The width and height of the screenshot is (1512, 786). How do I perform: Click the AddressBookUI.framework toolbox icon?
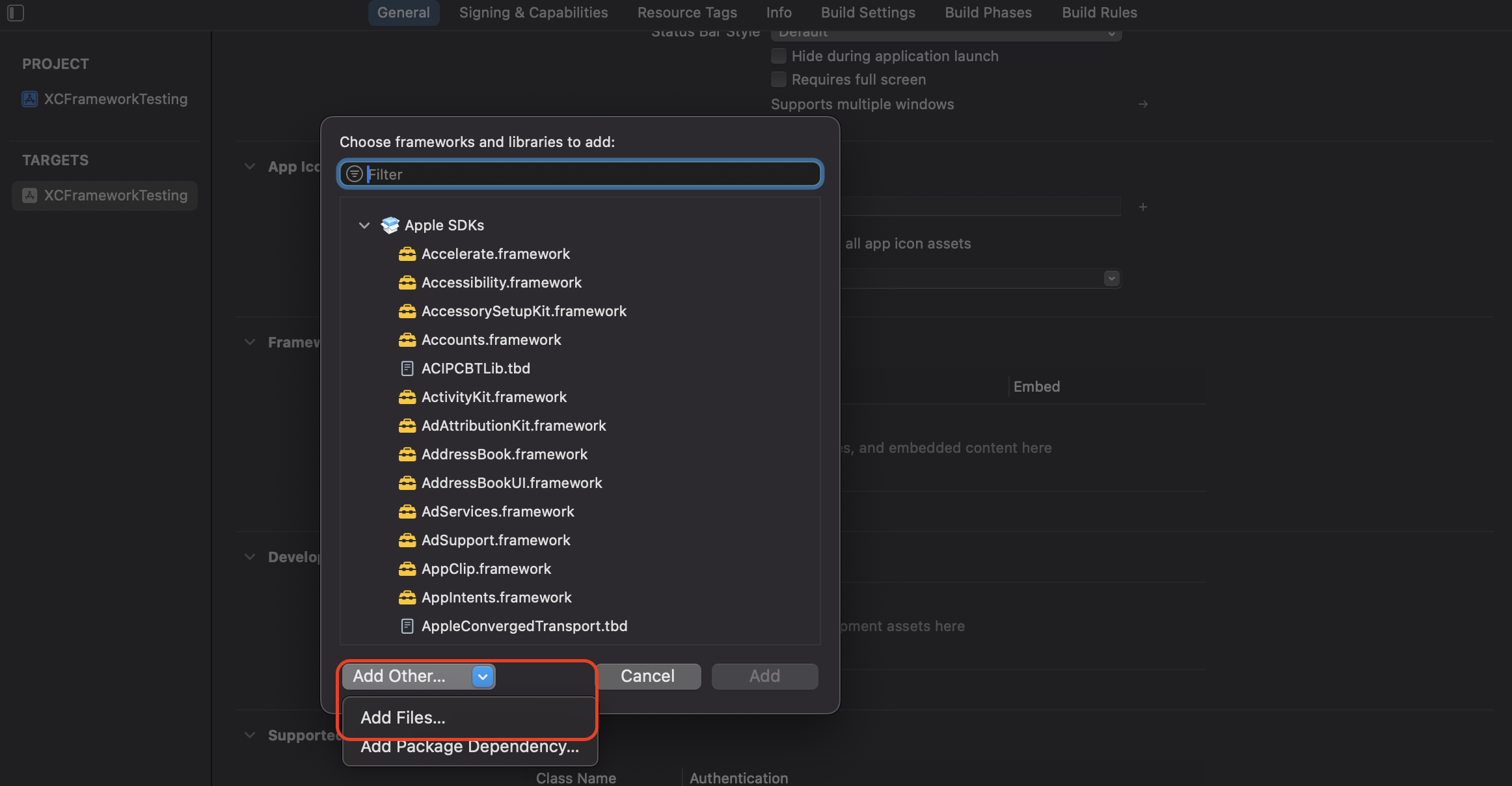[407, 483]
